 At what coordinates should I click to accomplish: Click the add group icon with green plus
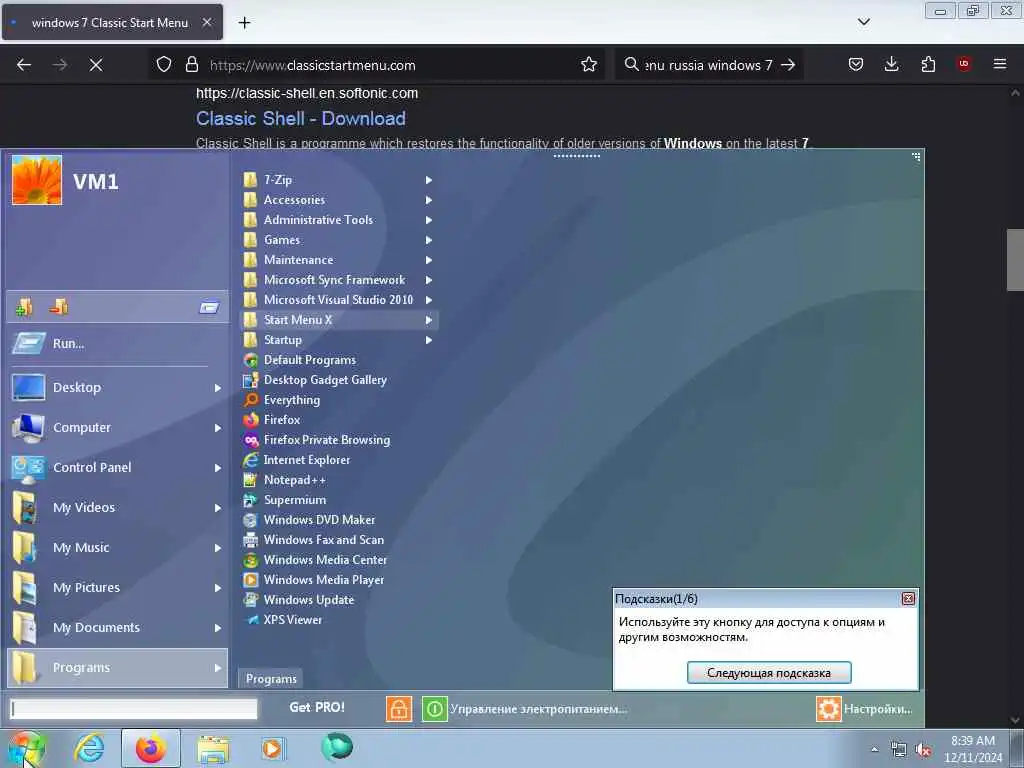24,306
